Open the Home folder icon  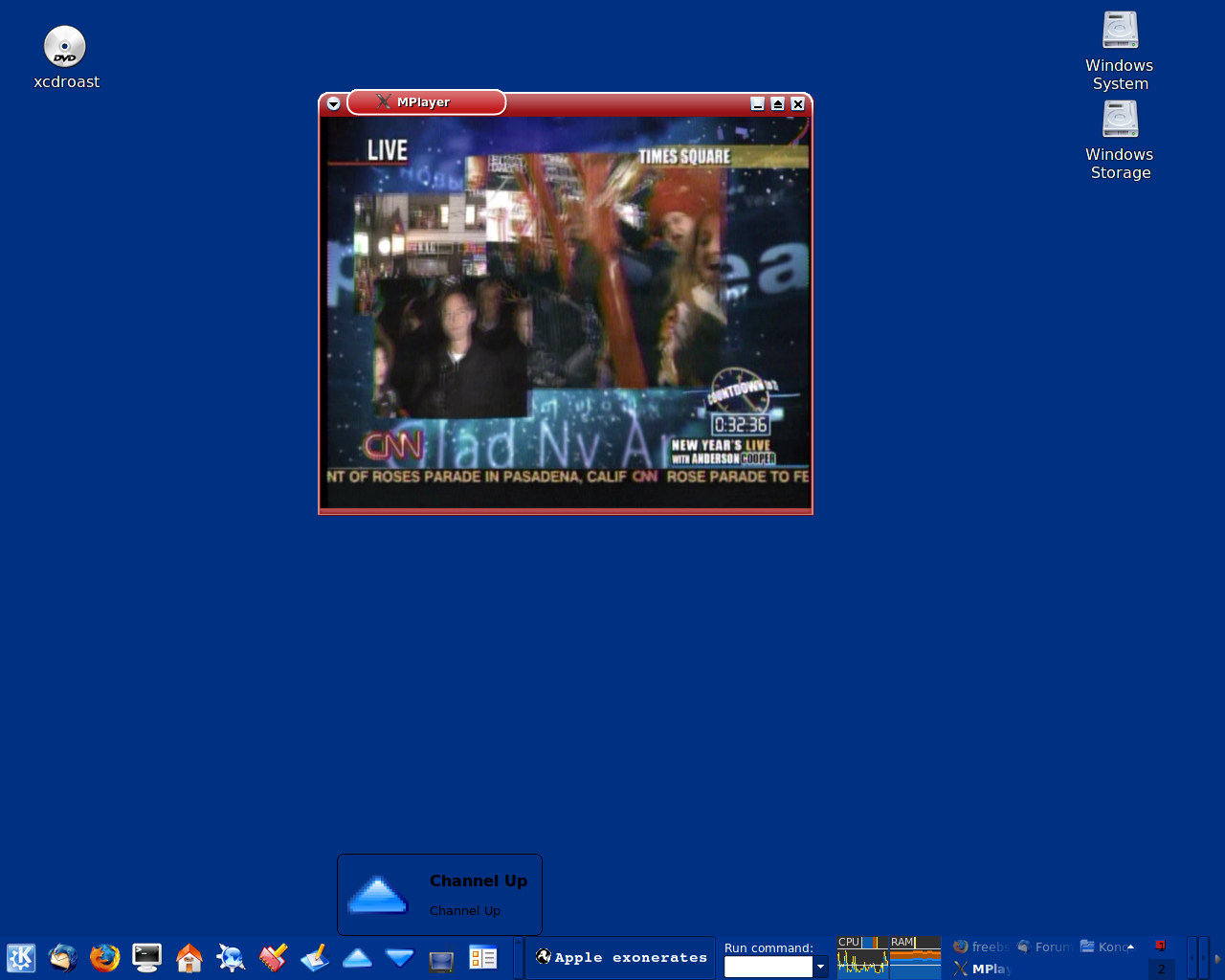189,957
